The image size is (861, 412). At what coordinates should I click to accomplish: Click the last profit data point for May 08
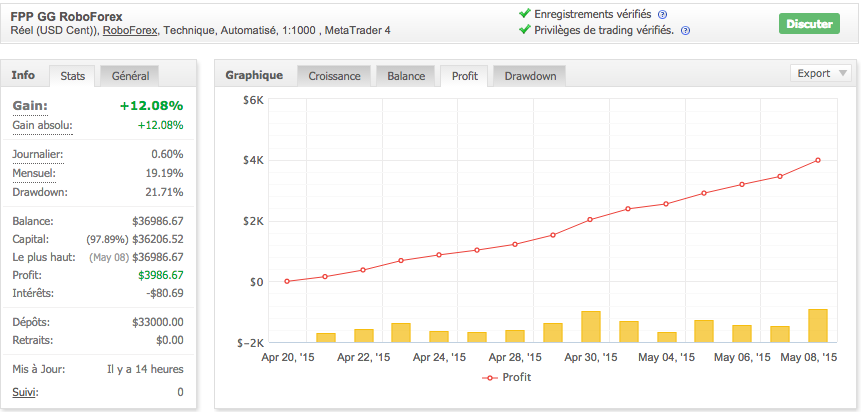click(x=818, y=160)
